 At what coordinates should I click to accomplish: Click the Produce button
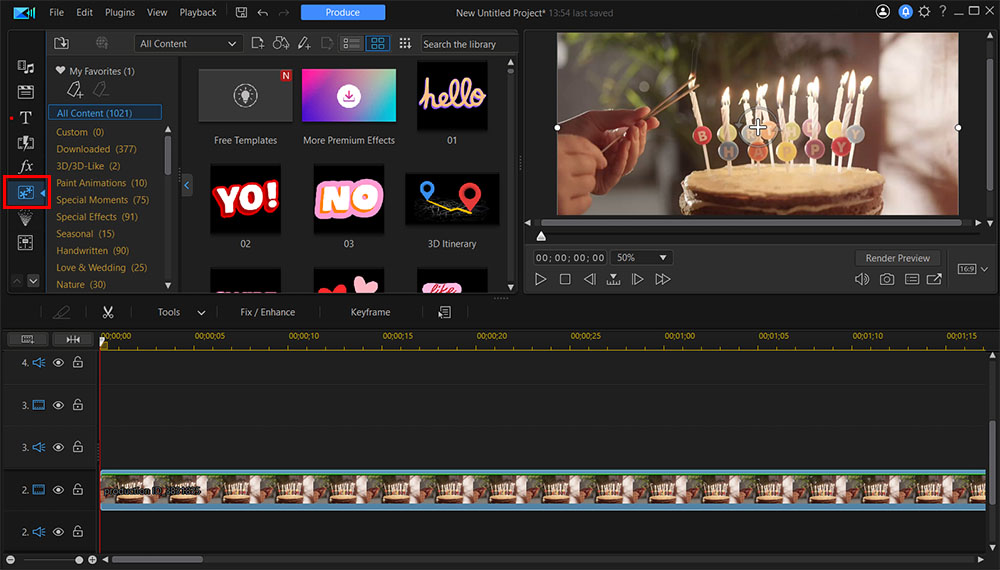click(342, 13)
